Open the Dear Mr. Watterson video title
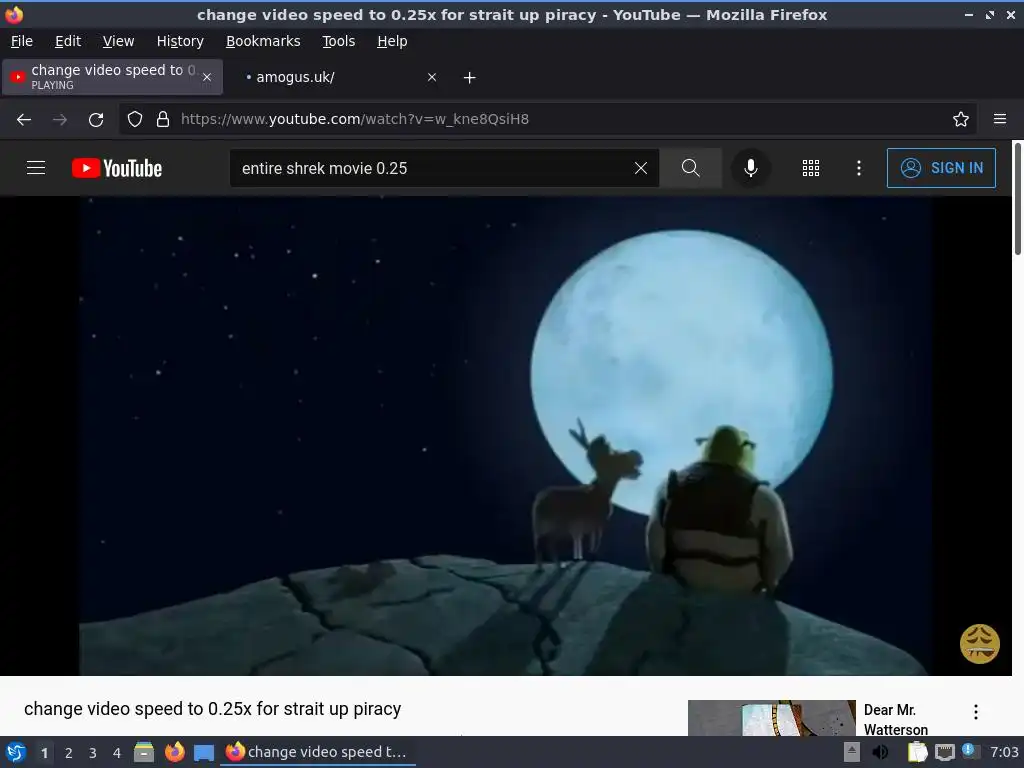The height and width of the screenshot is (768, 1024). (x=895, y=719)
